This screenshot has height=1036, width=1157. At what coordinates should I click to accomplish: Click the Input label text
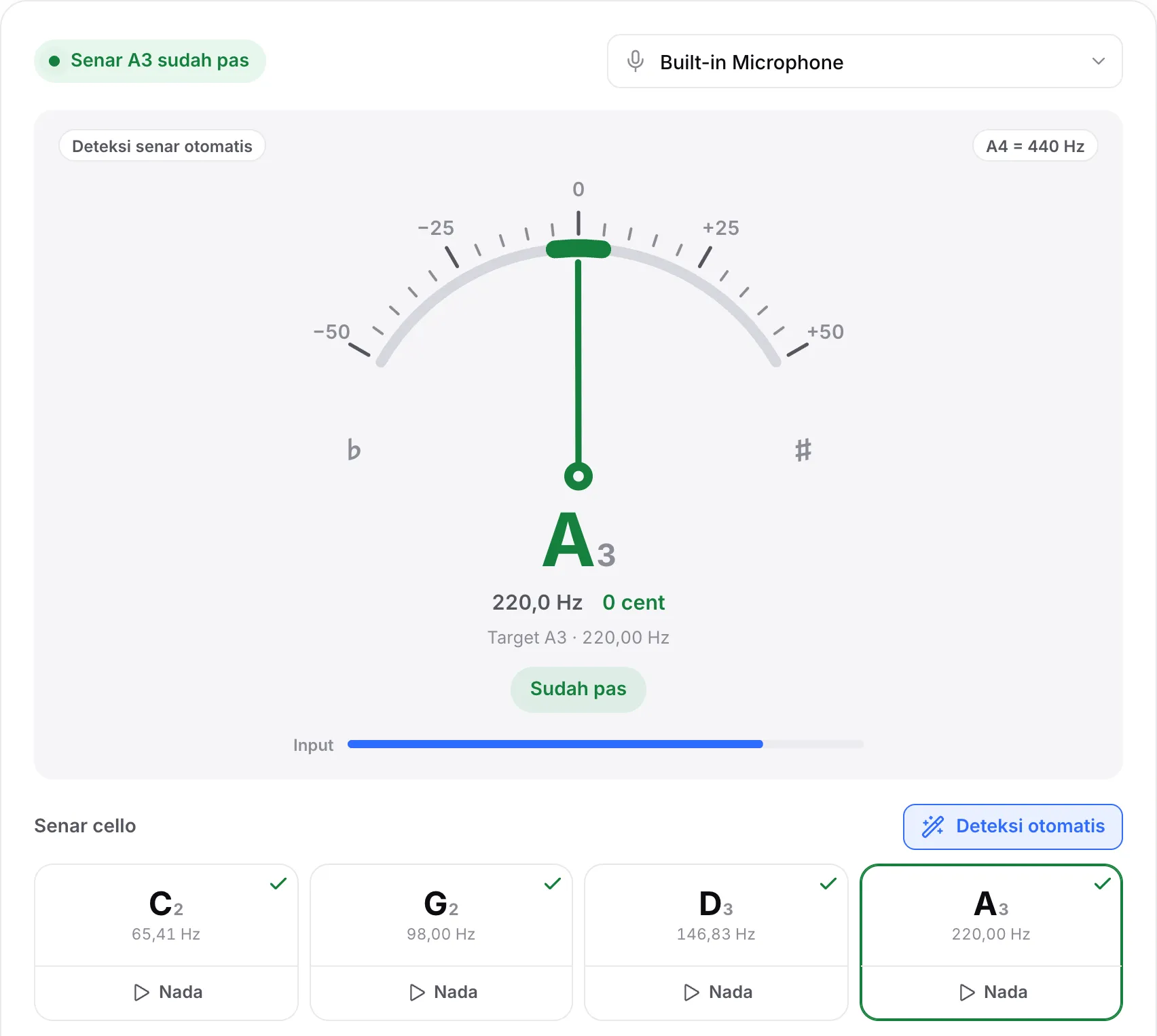point(313,745)
